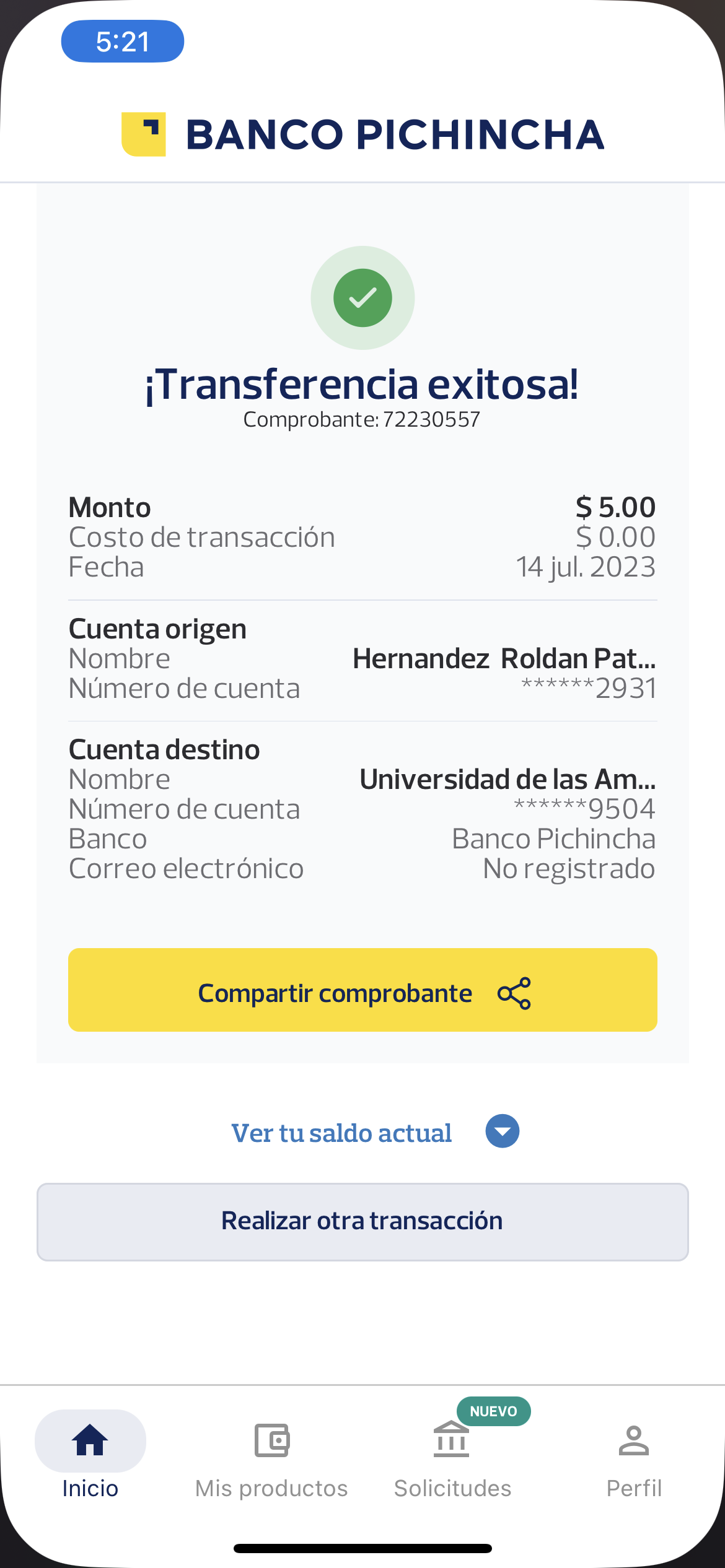Viewport: 725px width, 1568px height.
Task: Tap the truncated name Hernandez Roldan Pat...
Action: (x=504, y=658)
